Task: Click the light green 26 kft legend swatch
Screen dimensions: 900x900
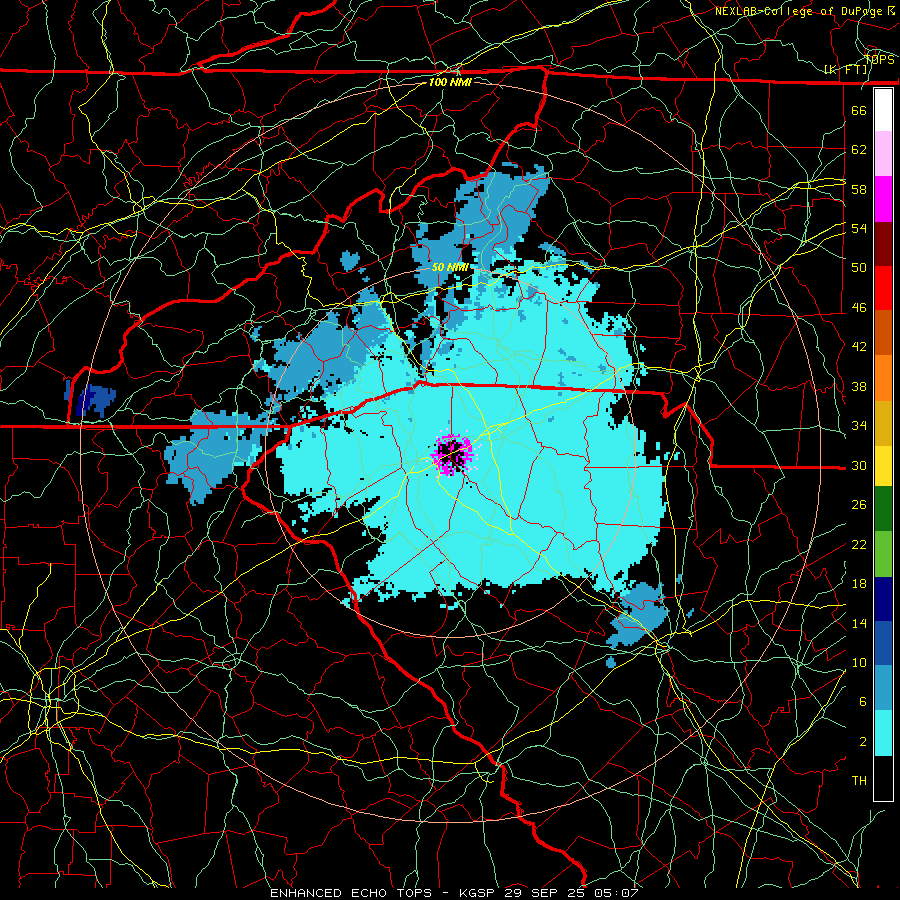Action: [x=883, y=555]
